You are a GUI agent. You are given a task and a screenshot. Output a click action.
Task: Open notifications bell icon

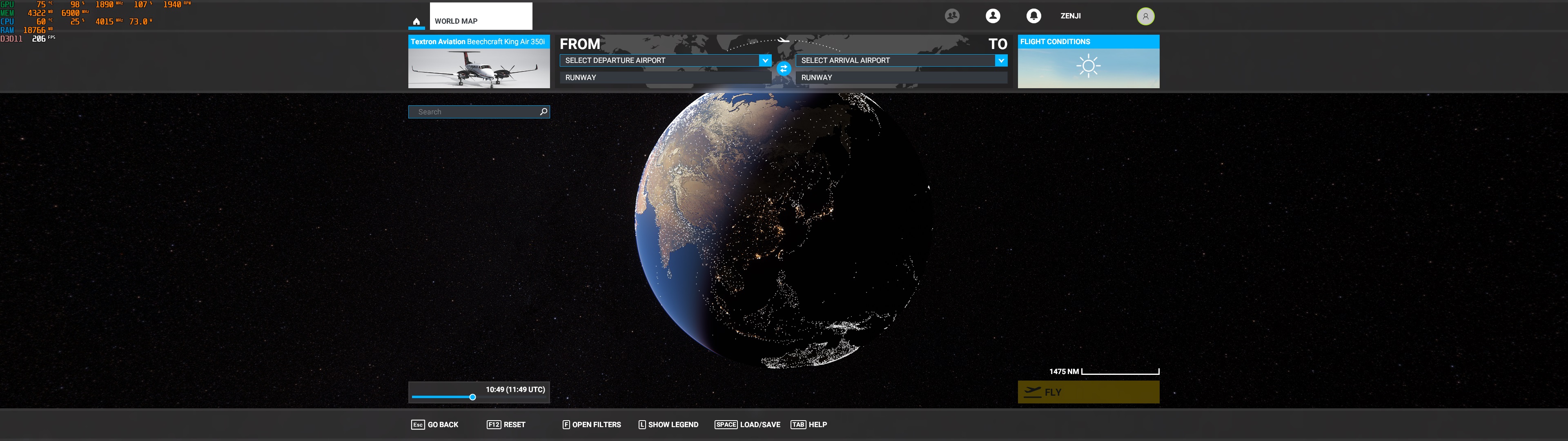[x=1033, y=16]
